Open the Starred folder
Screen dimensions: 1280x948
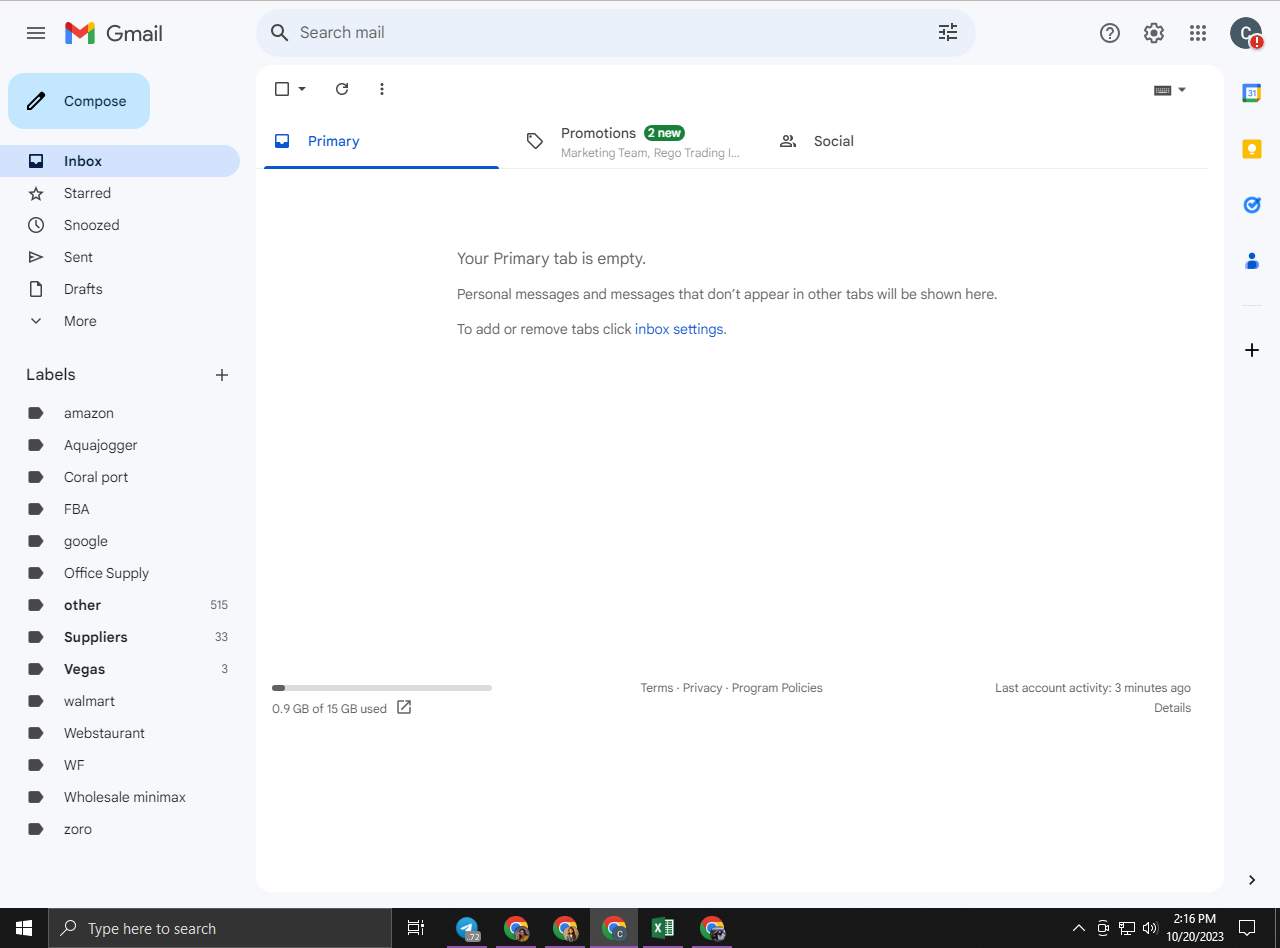[120, 193]
